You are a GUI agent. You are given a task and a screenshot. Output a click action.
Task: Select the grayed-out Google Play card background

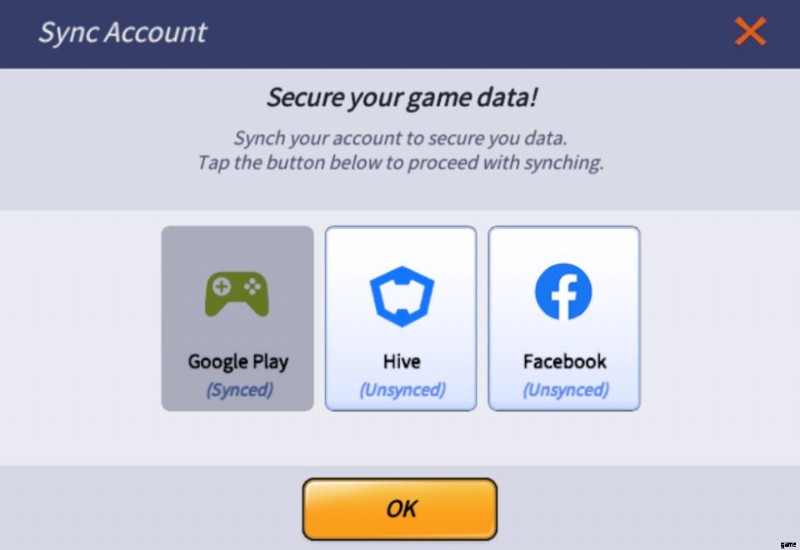[x=237, y=318]
